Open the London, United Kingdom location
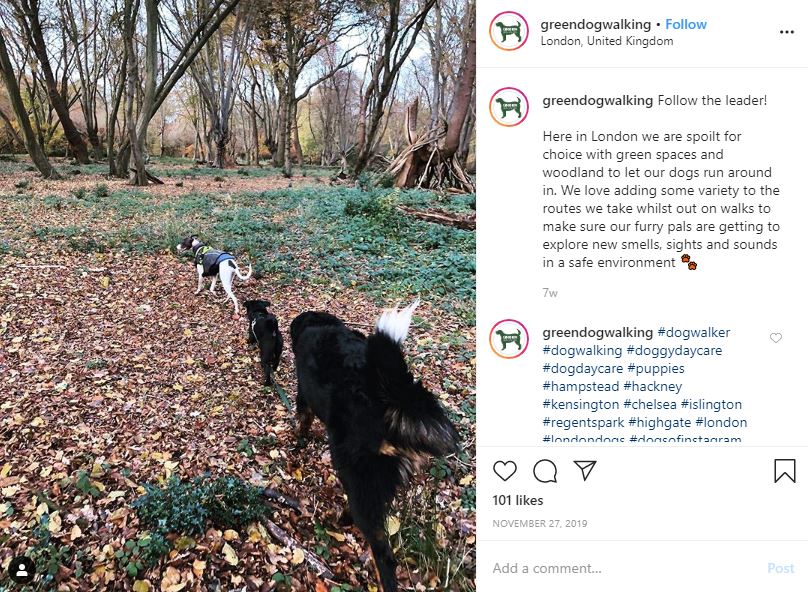Viewport: 808px width, 592px height. [607, 41]
